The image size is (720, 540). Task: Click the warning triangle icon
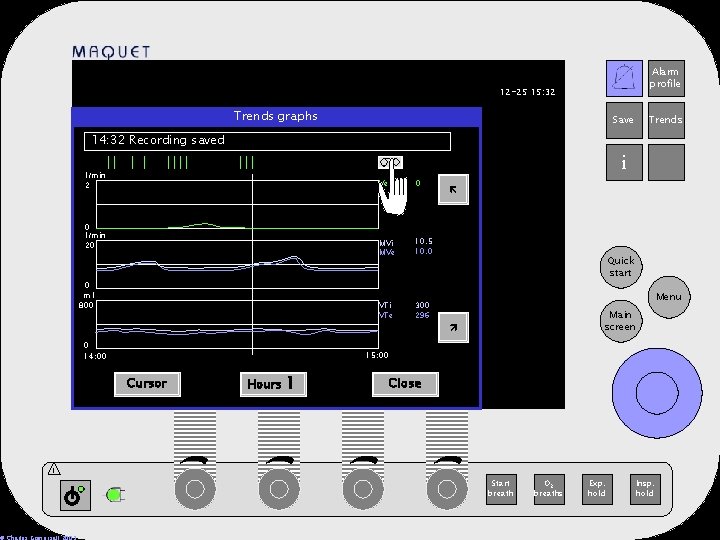54,469
